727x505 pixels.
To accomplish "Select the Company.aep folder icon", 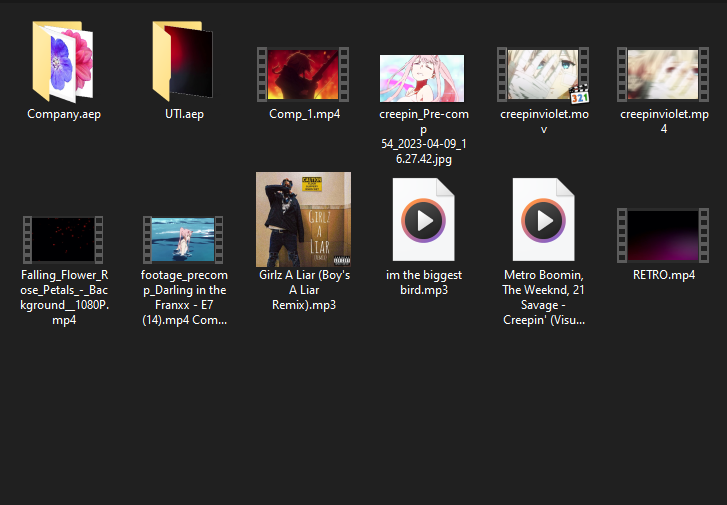I will tap(63, 62).
